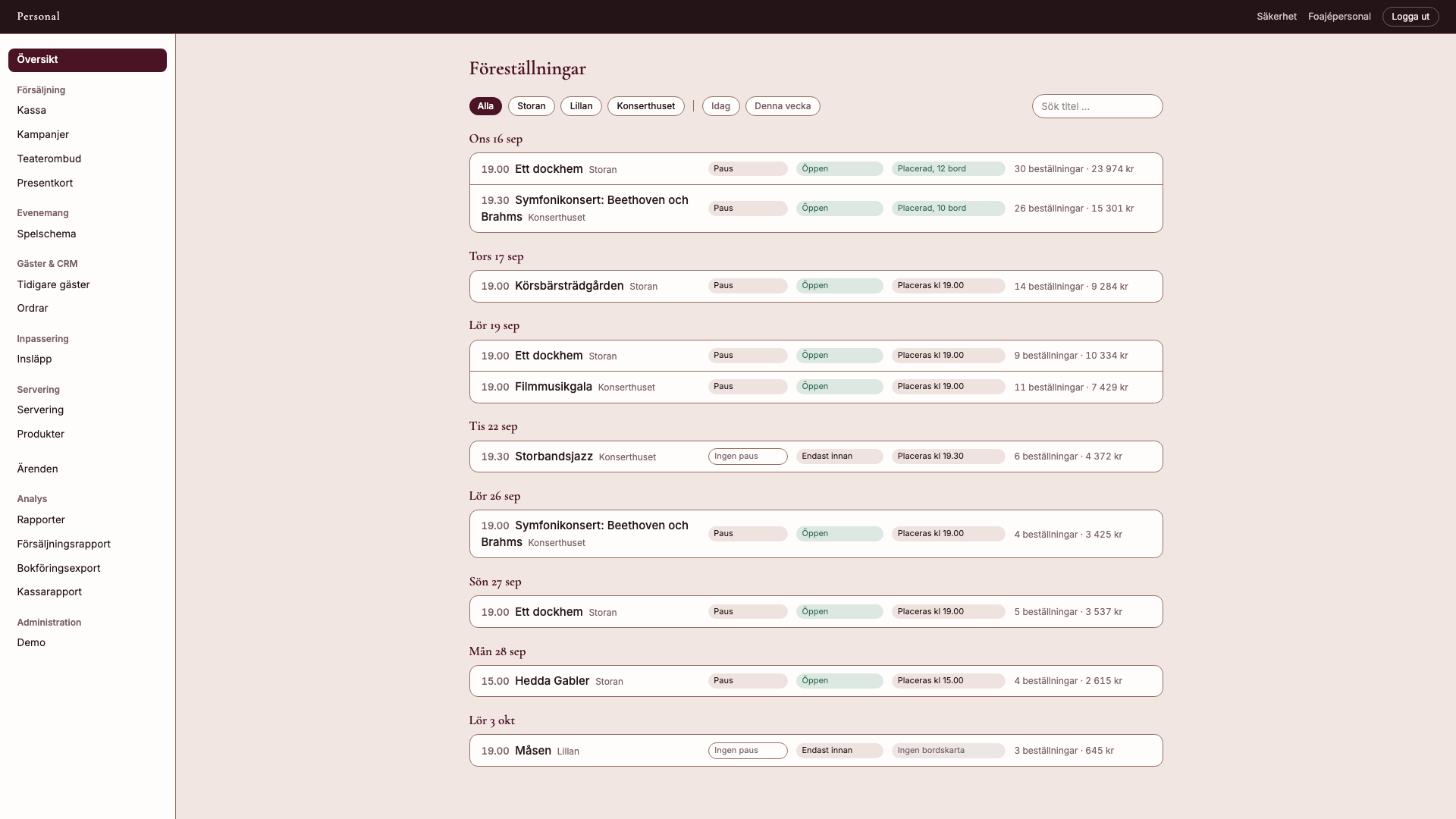Click "Ingen paus" badge on Måsen row
The width and height of the screenshot is (1456, 819).
pyautogui.click(x=748, y=751)
